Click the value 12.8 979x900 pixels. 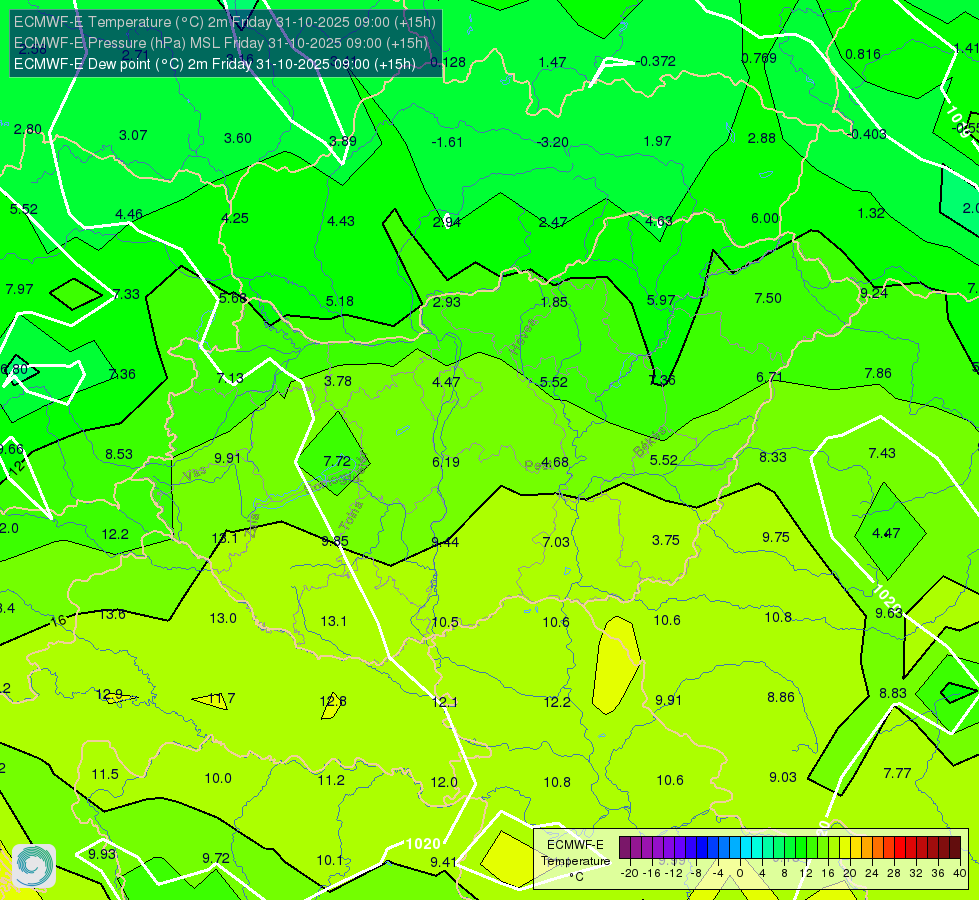pyautogui.click(x=333, y=701)
